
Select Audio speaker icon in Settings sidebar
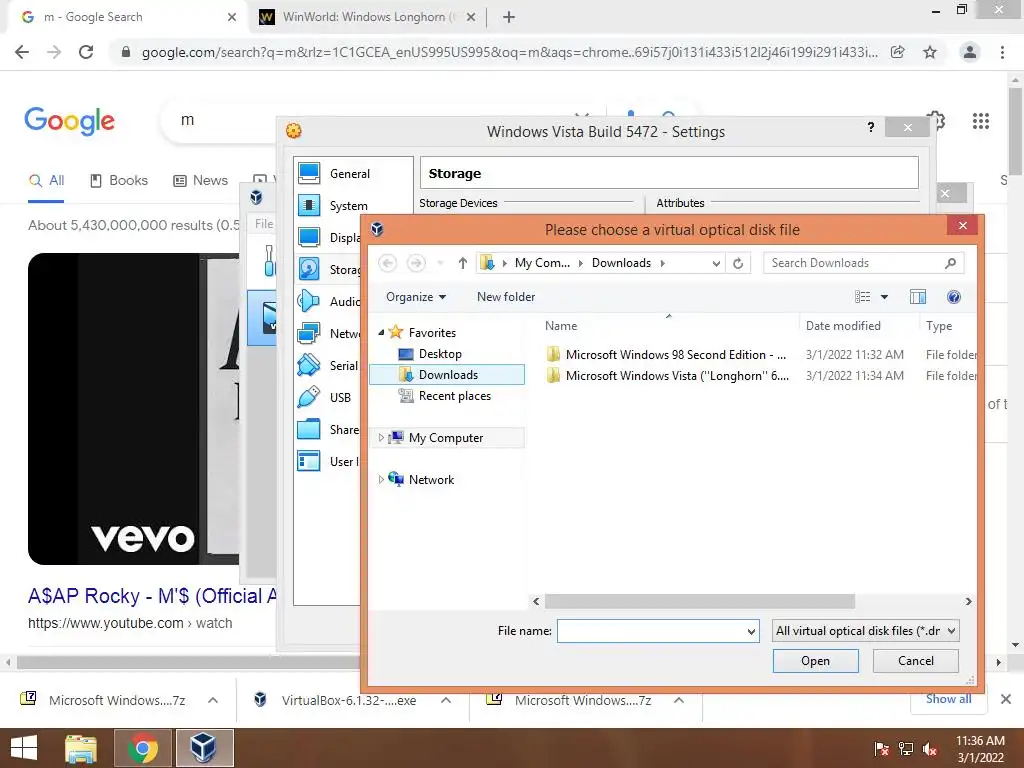pyautogui.click(x=309, y=301)
